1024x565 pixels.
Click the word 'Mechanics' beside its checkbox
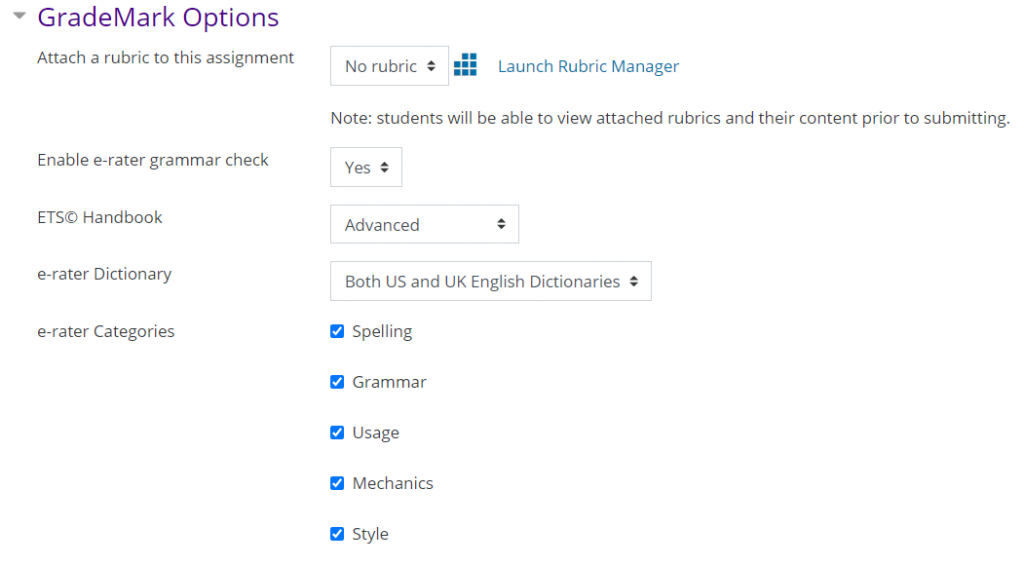[392, 483]
